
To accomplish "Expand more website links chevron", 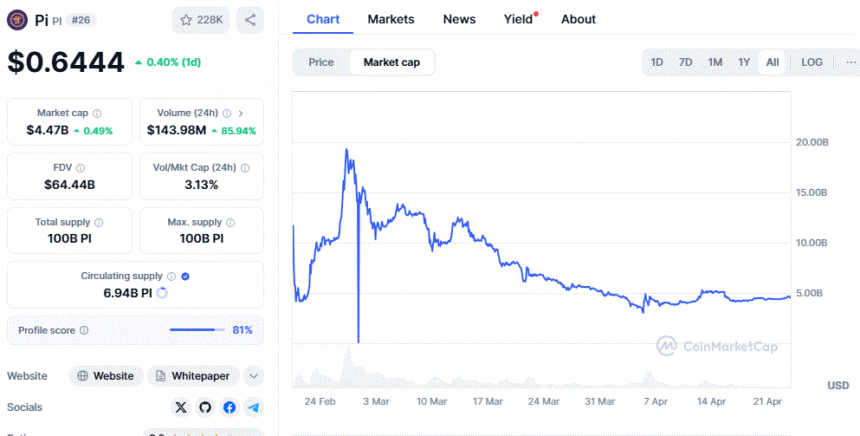I will click(253, 376).
